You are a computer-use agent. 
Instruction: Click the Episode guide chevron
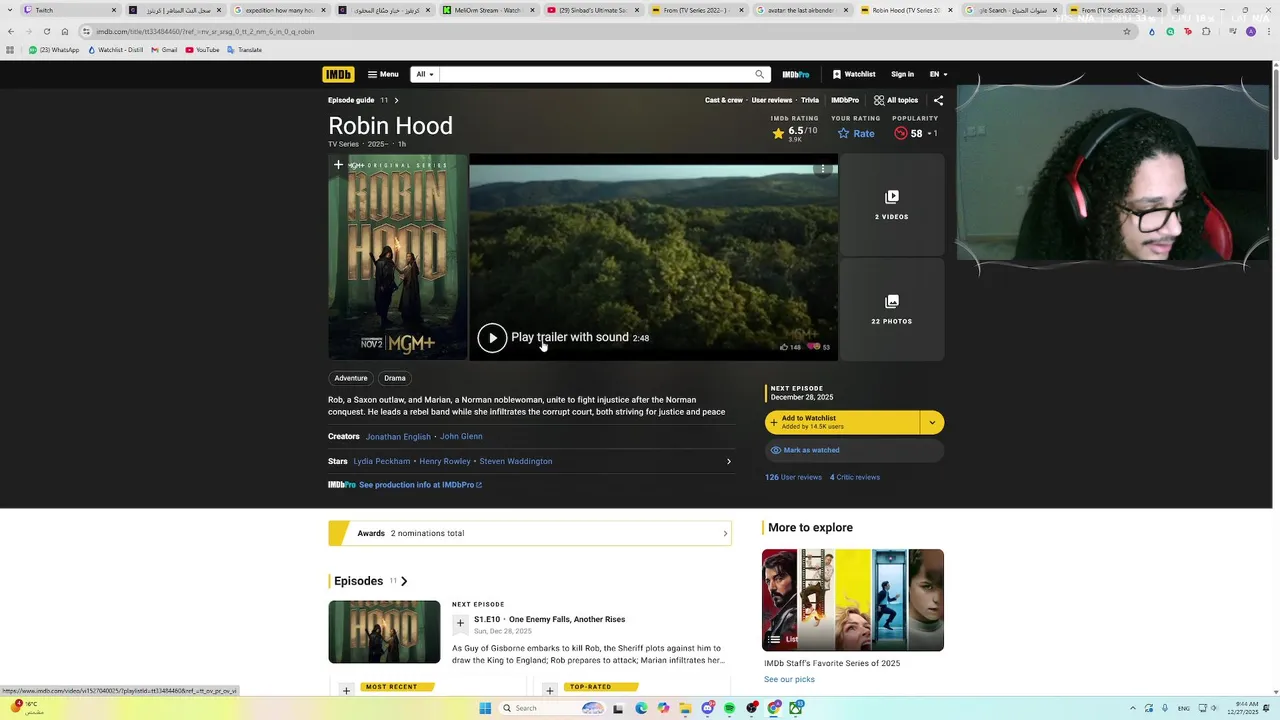click(x=396, y=100)
